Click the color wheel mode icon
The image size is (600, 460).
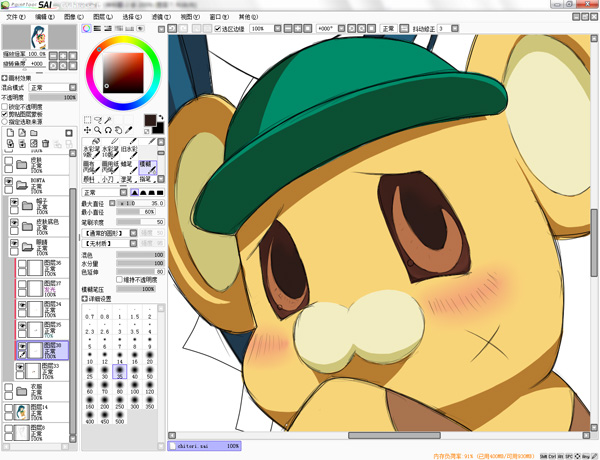point(88,29)
